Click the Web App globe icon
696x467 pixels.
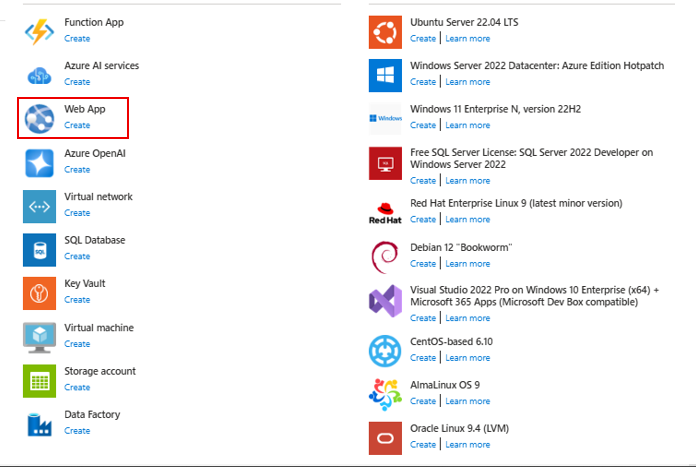(x=40, y=119)
